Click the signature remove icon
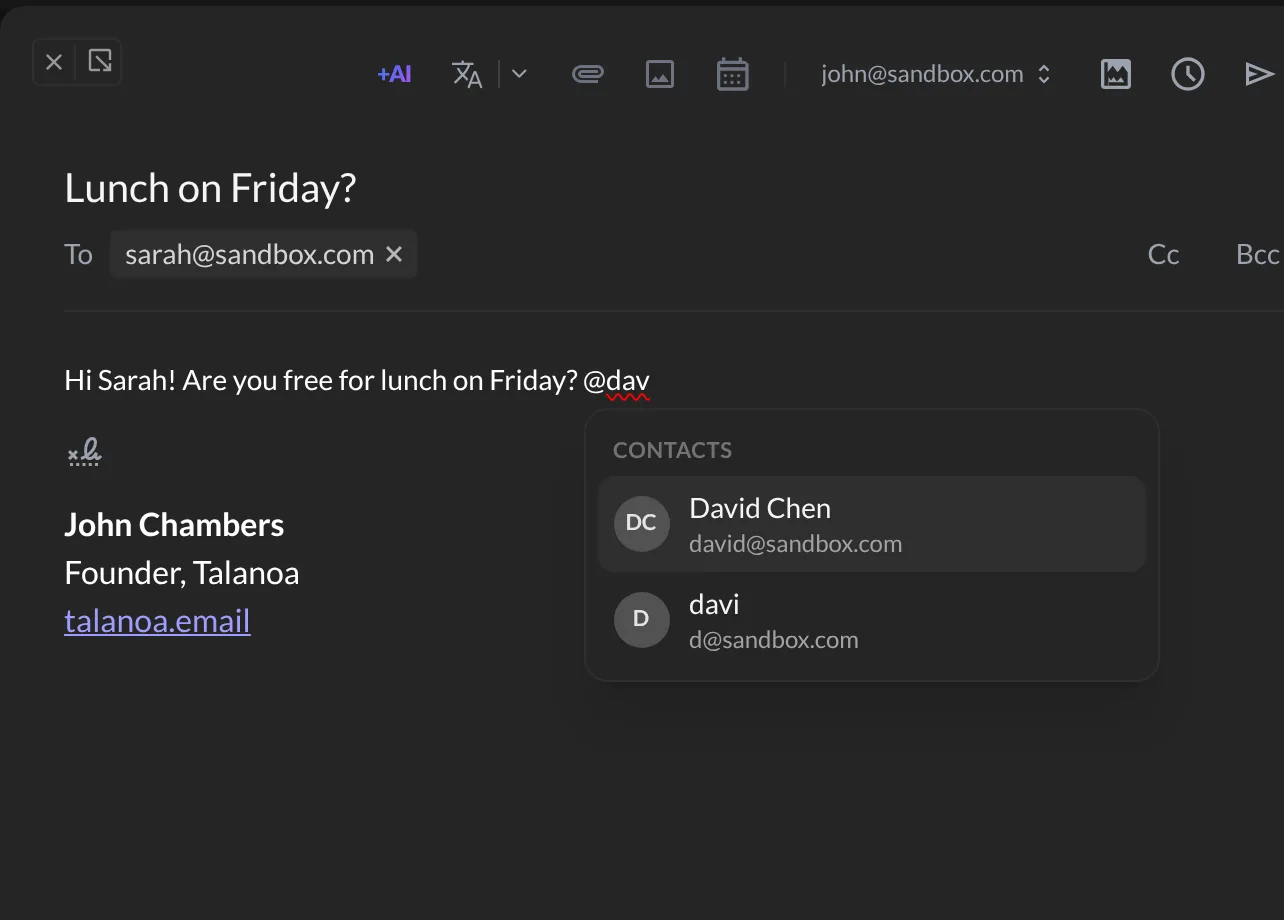This screenshot has width=1284, height=920. [x=85, y=454]
